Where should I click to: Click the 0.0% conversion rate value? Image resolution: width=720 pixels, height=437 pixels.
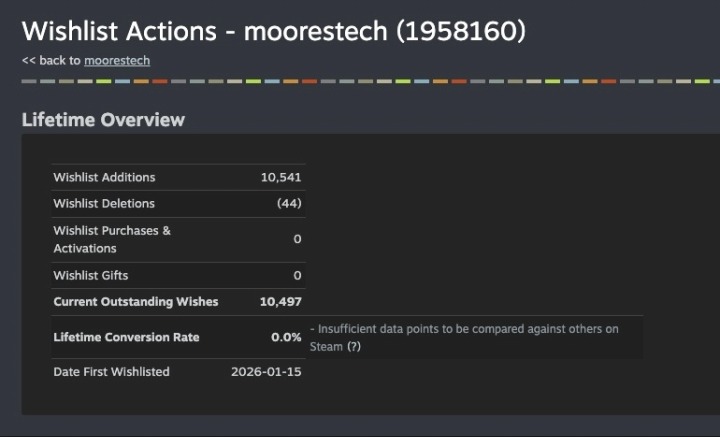(x=286, y=337)
